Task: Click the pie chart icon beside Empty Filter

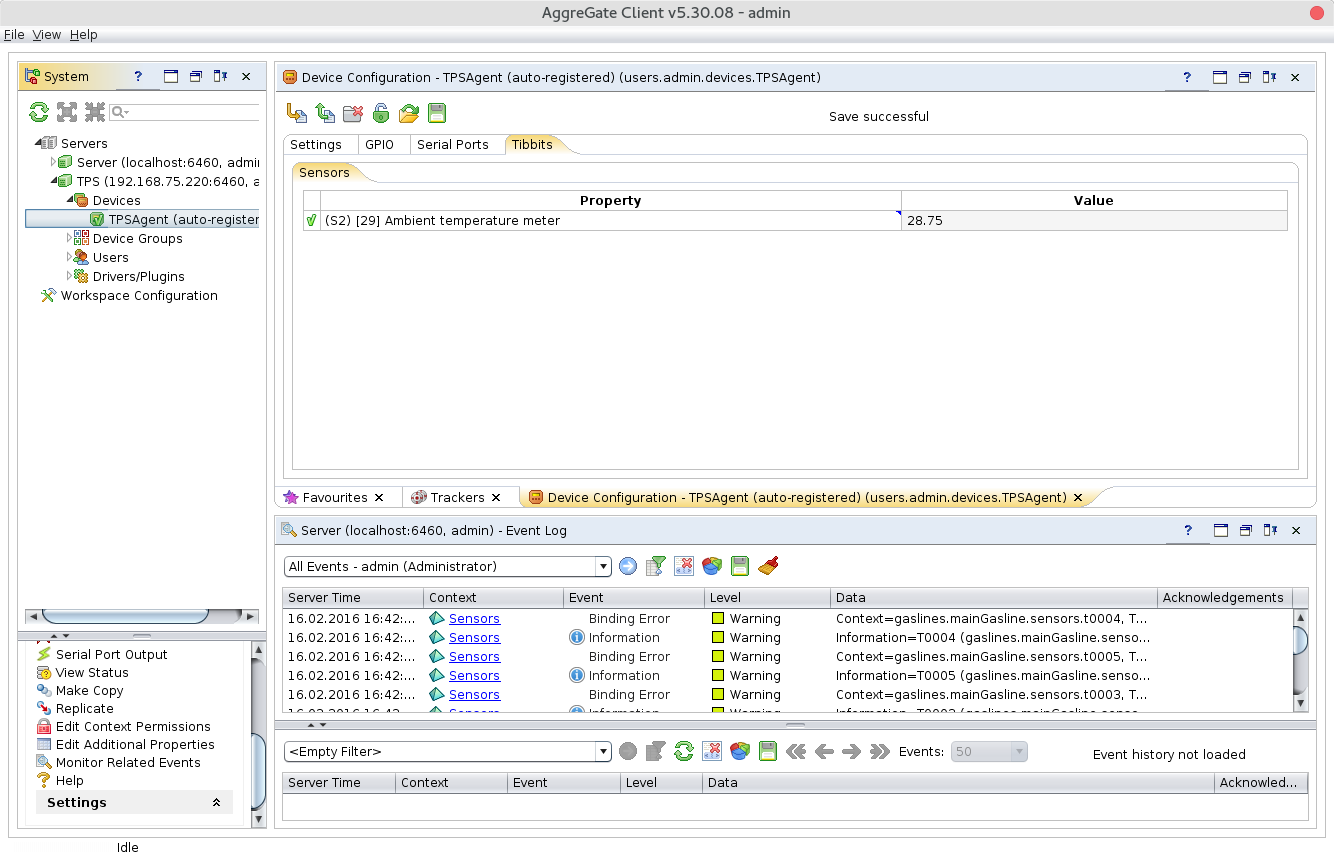Action: coord(740,751)
